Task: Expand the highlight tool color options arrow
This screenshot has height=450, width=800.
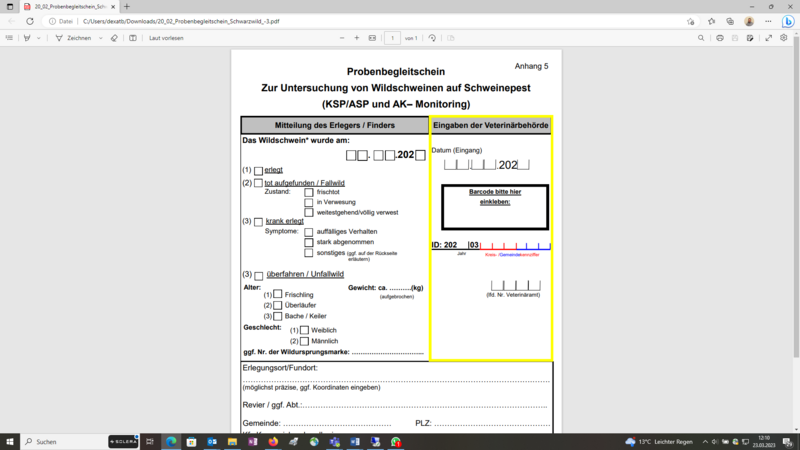Action: pos(38,38)
